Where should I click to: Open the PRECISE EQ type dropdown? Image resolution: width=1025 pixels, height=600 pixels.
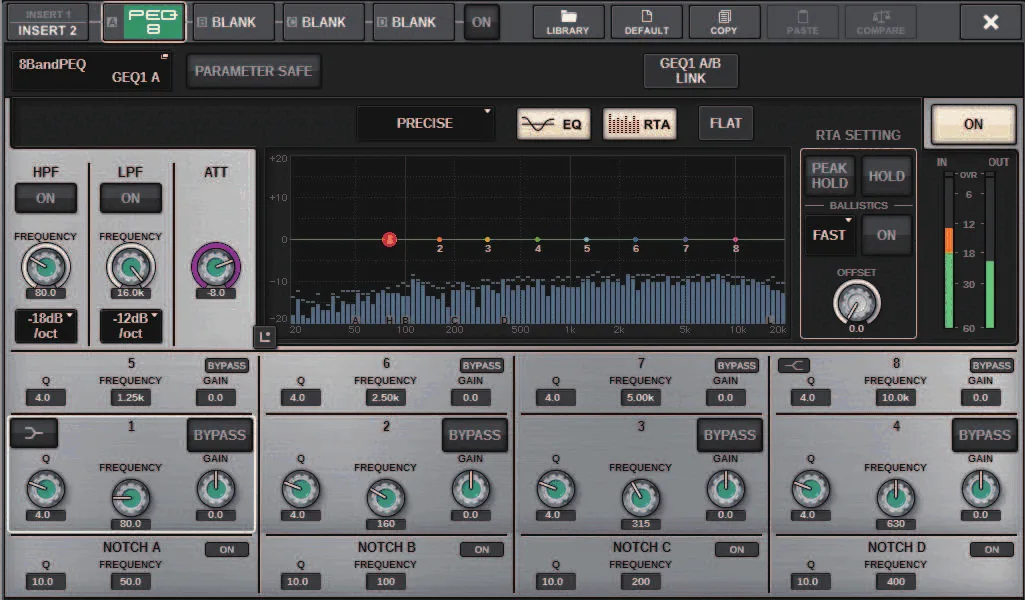pos(425,123)
